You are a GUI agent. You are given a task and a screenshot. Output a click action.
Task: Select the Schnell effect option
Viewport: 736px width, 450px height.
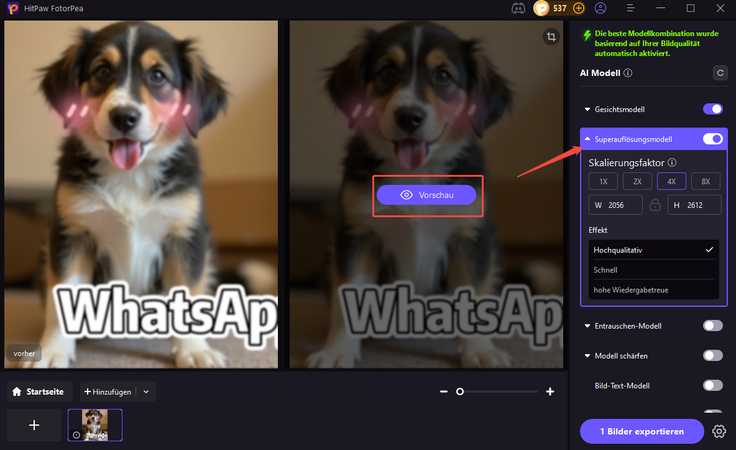pos(653,270)
